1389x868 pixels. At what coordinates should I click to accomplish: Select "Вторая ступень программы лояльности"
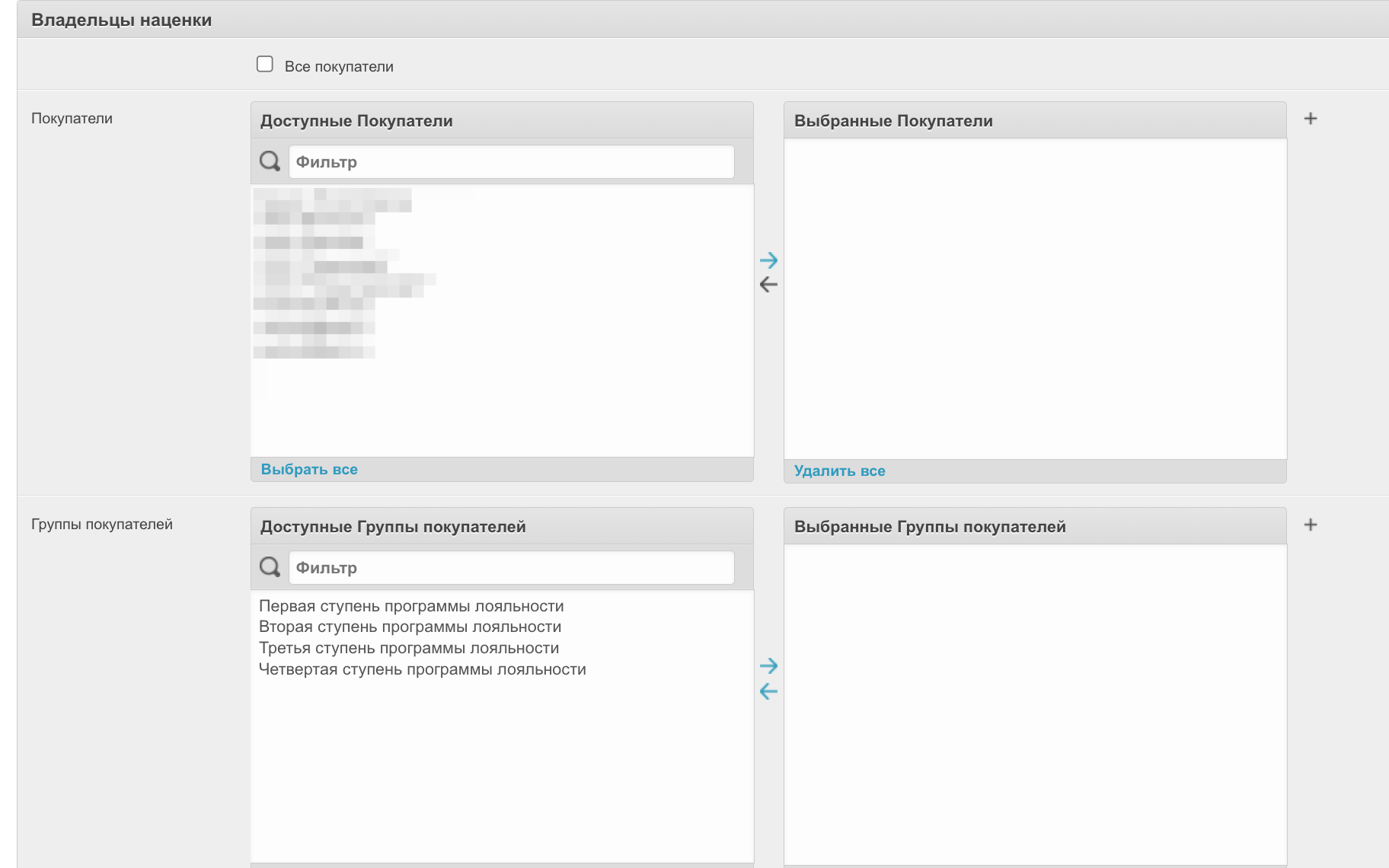(410, 627)
